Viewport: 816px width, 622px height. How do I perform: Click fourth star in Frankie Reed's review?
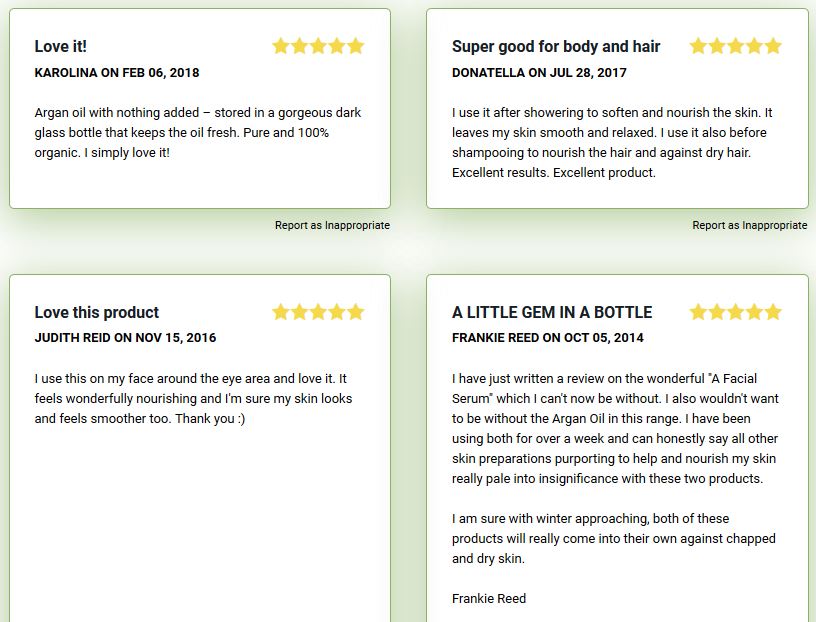pyautogui.click(x=755, y=312)
